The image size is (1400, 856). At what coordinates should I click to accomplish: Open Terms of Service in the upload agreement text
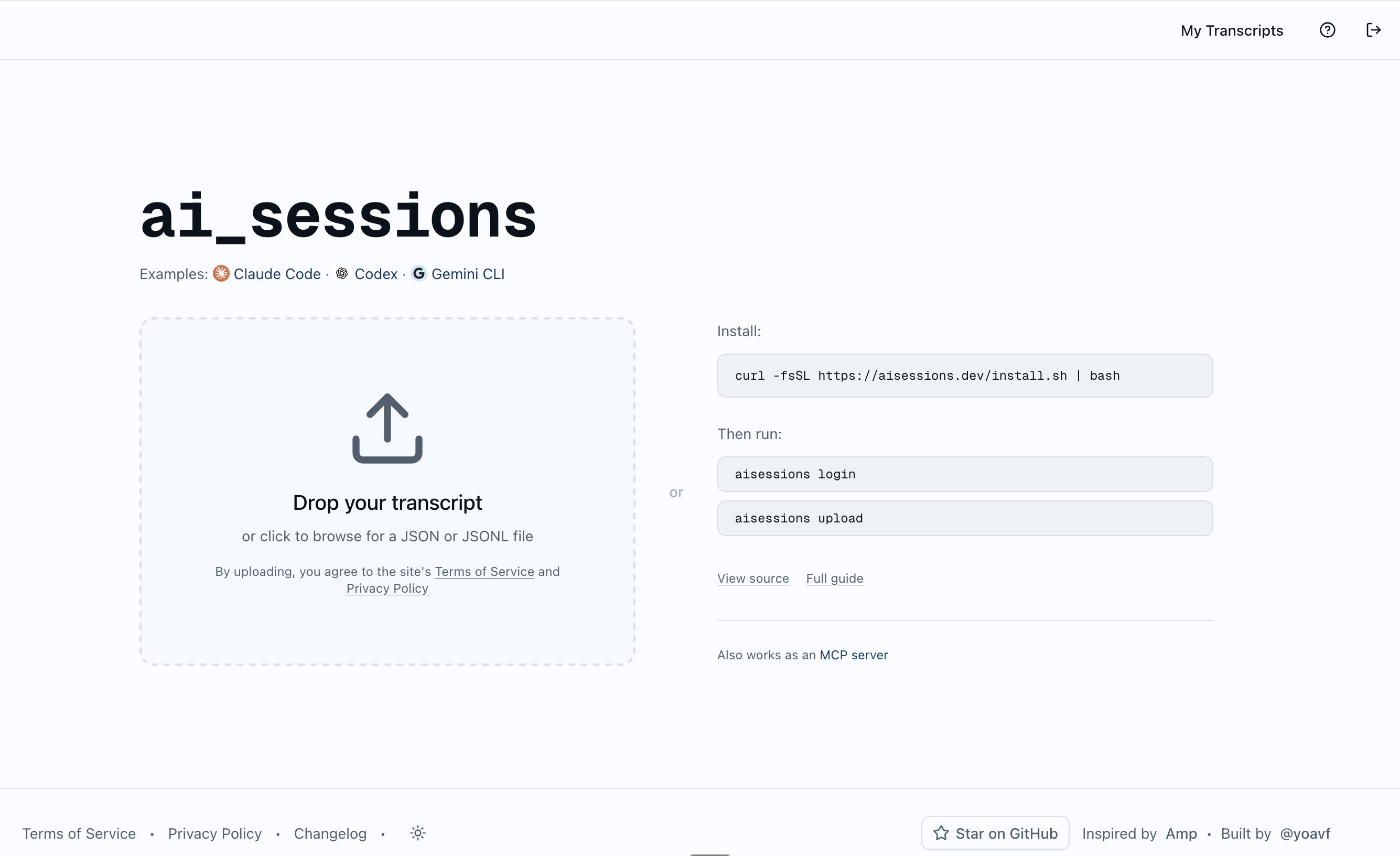[484, 572]
